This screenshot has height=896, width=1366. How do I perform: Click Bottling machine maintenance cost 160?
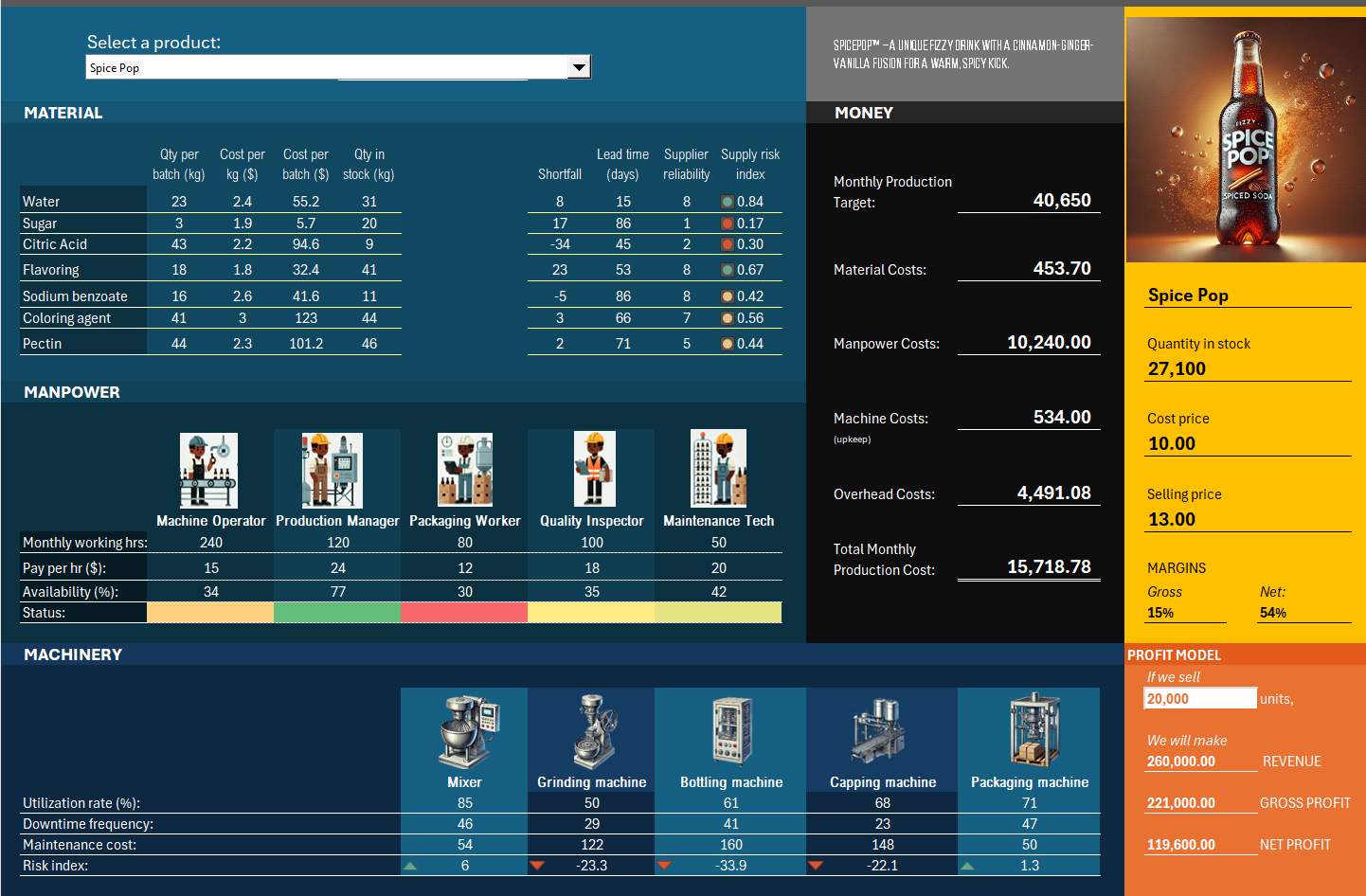[x=731, y=845]
